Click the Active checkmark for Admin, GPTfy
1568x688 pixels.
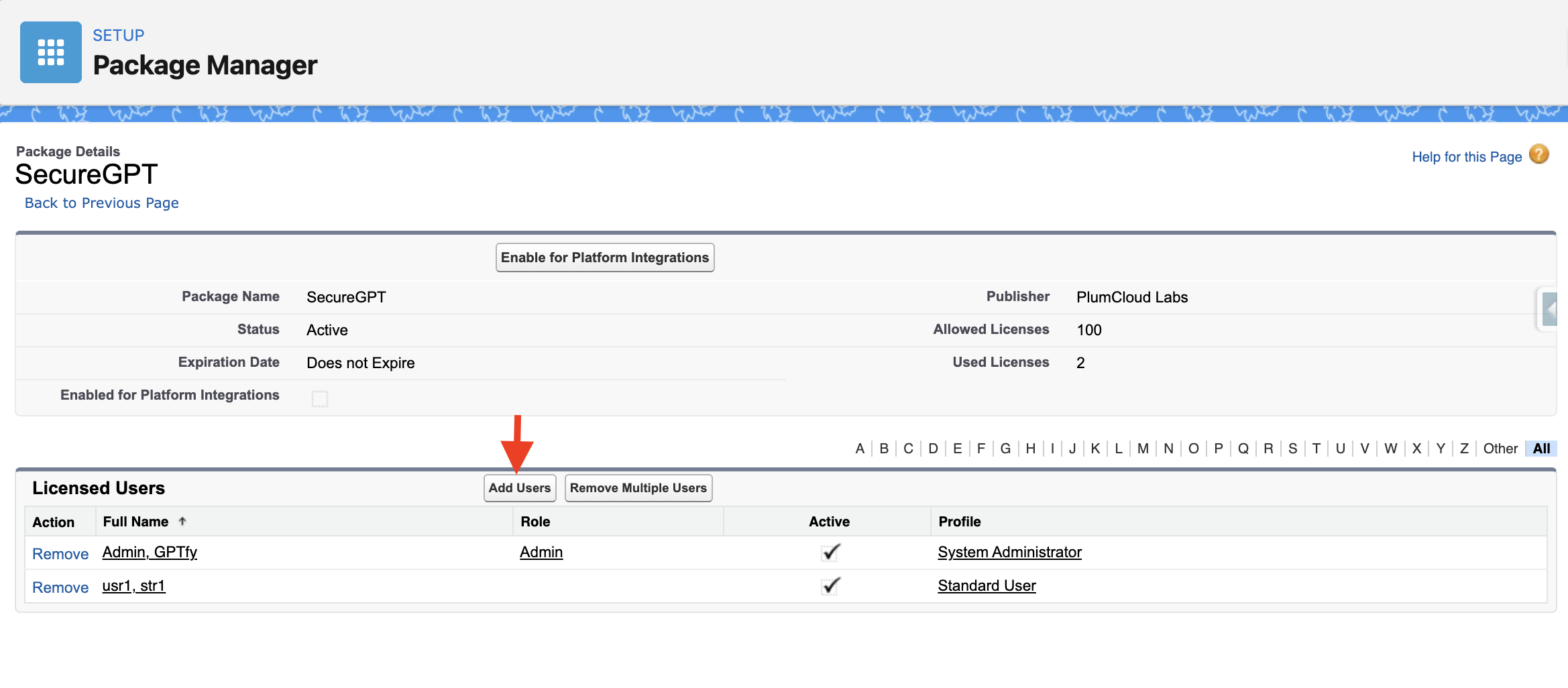pyautogui.click(x=830, y=553)
